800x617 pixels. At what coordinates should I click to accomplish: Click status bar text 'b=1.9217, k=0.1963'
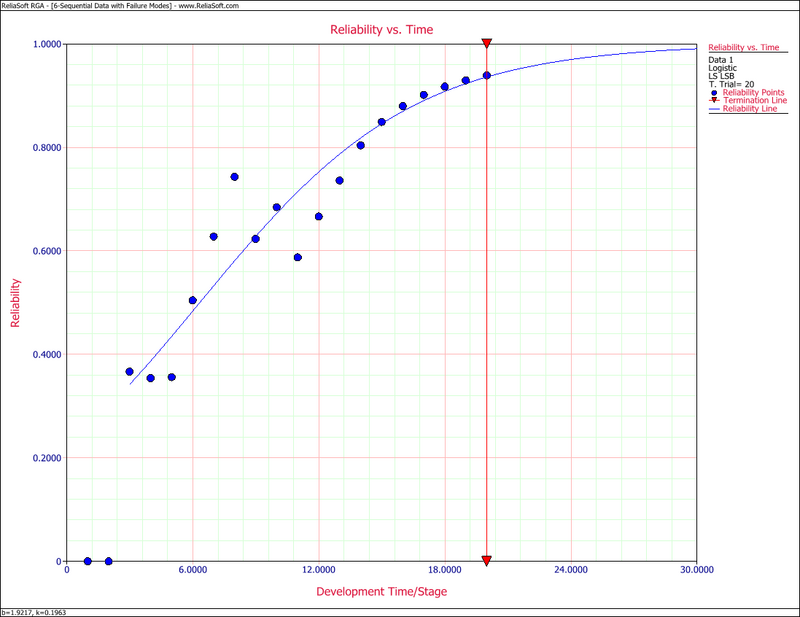tap(34, 612)
